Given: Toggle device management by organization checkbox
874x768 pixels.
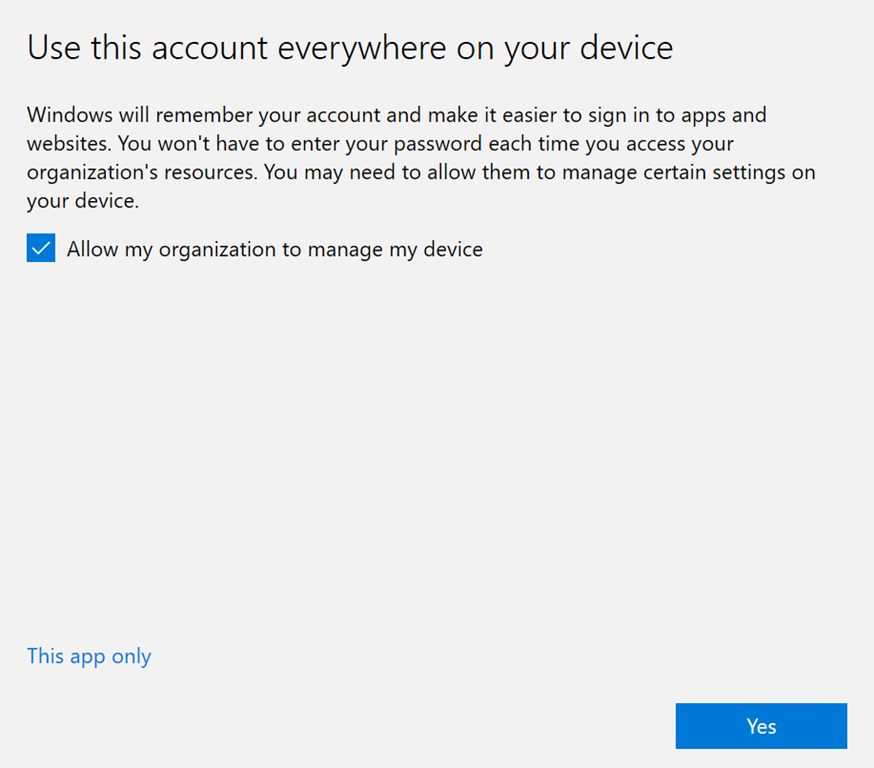Looking at the screenshot, I should click(41, 249).
